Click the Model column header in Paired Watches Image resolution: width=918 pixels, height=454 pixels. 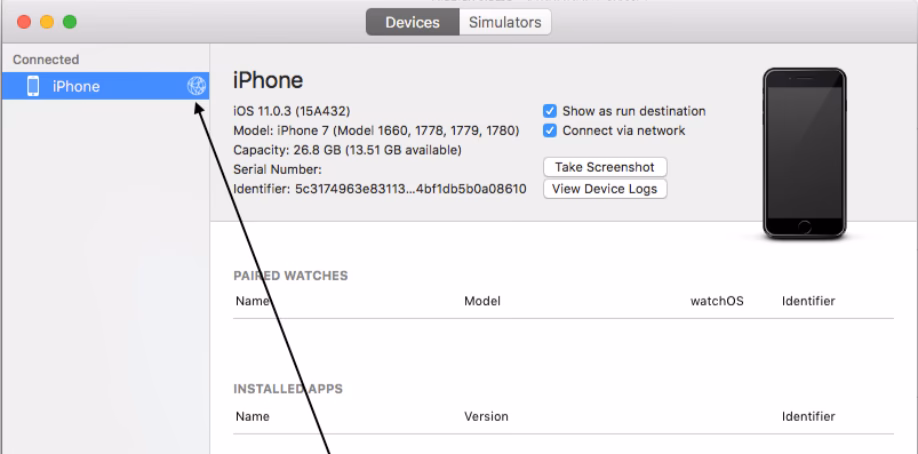click(483, 301)
